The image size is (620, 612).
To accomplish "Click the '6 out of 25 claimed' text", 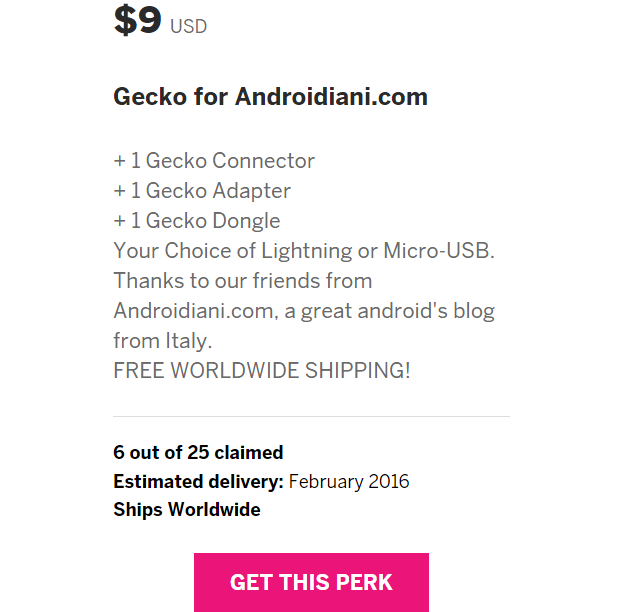I will coord(198,452).
